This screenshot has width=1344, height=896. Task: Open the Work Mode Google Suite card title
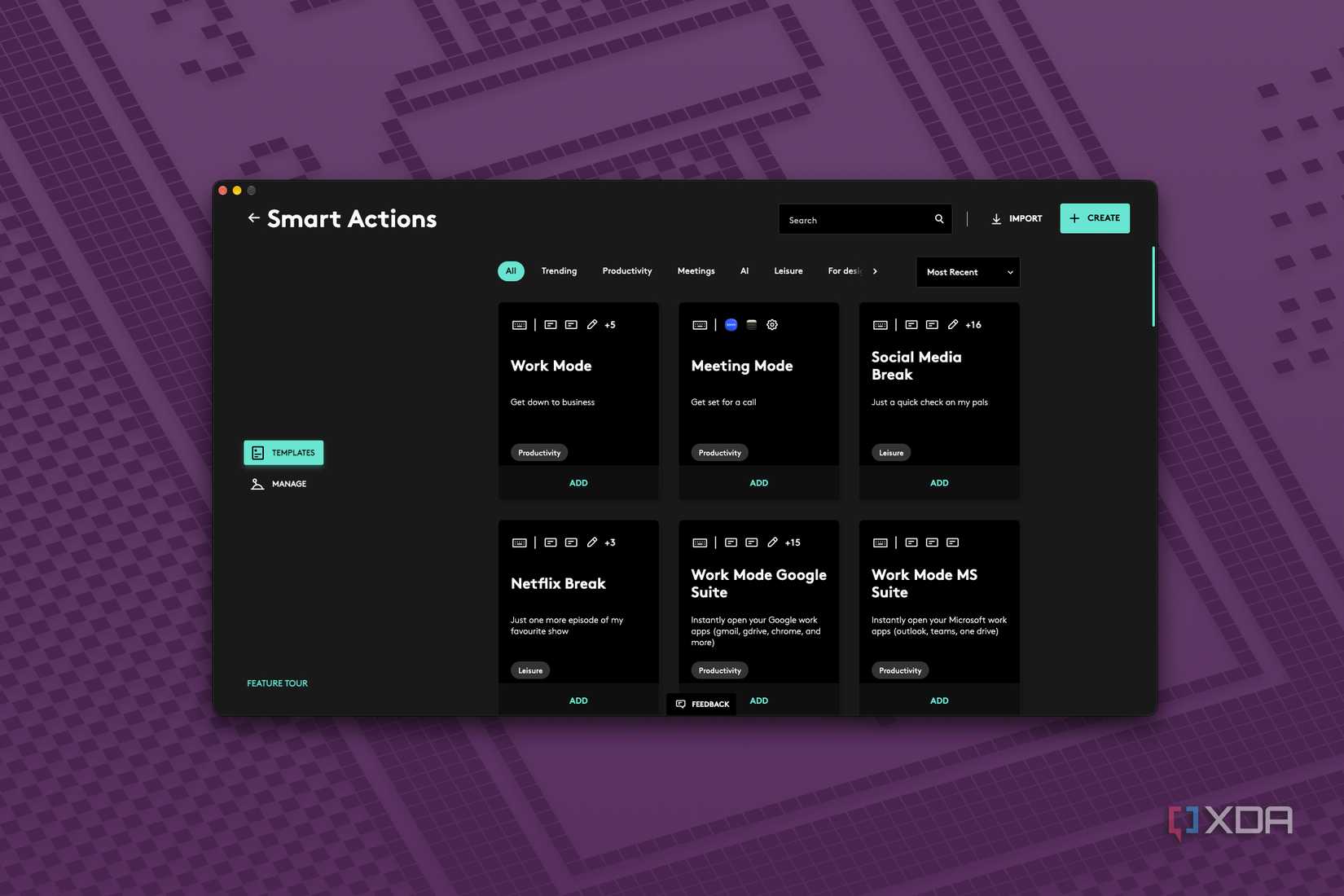tap(759, 584)
